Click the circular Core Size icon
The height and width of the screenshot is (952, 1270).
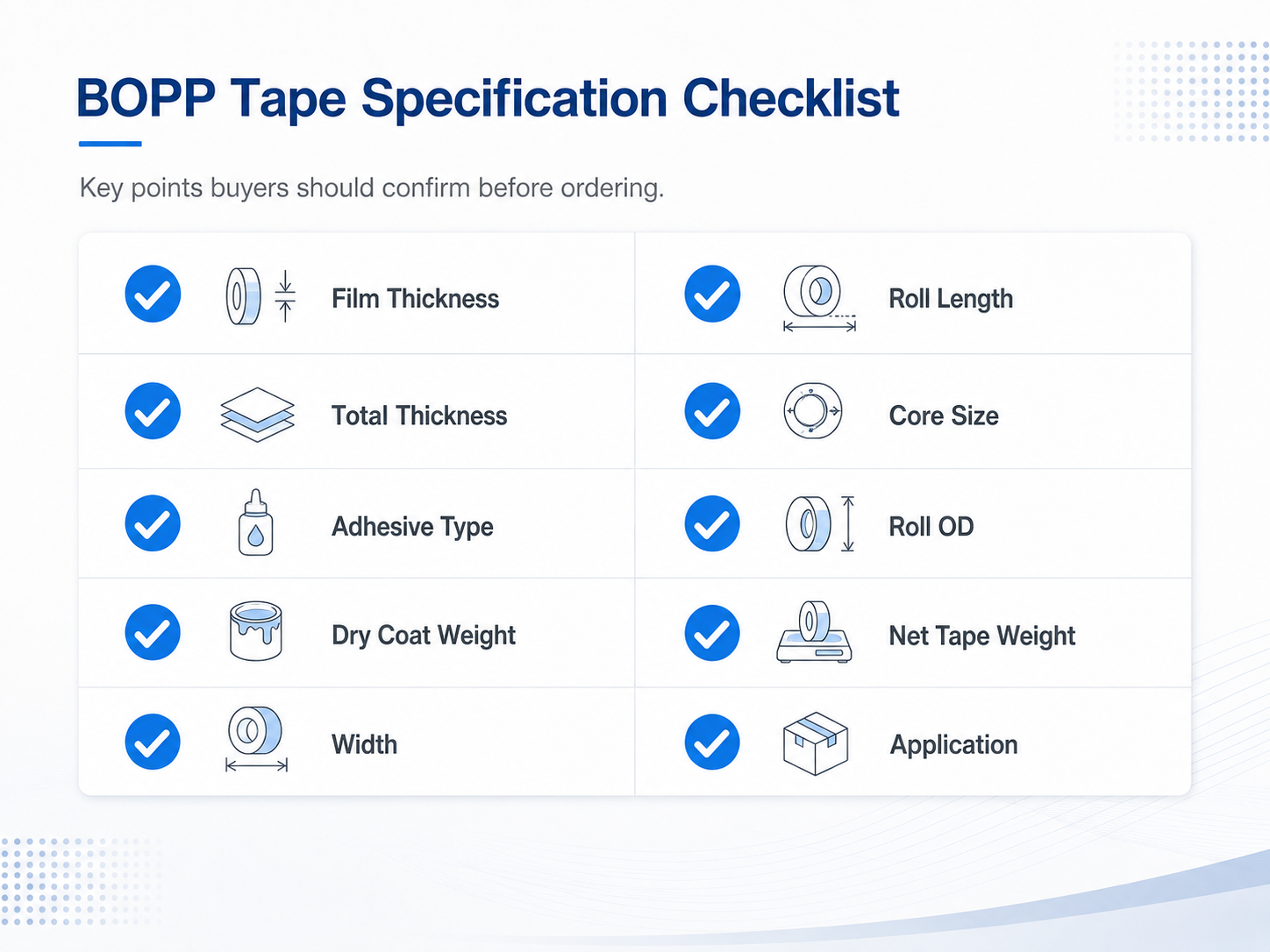click(x=813, y=410)
